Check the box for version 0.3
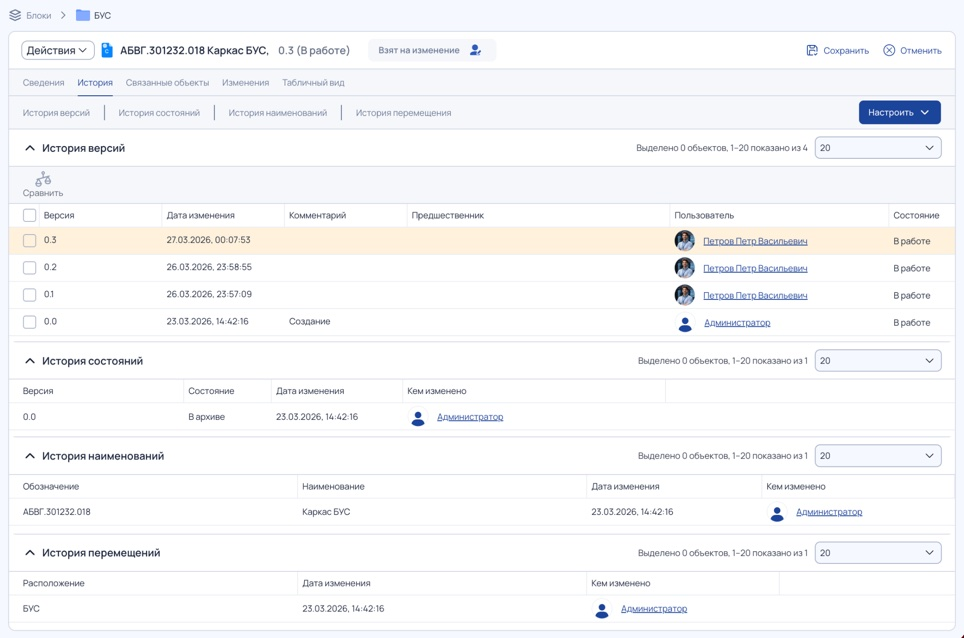The image size is (964, 638). coord(30,240)
